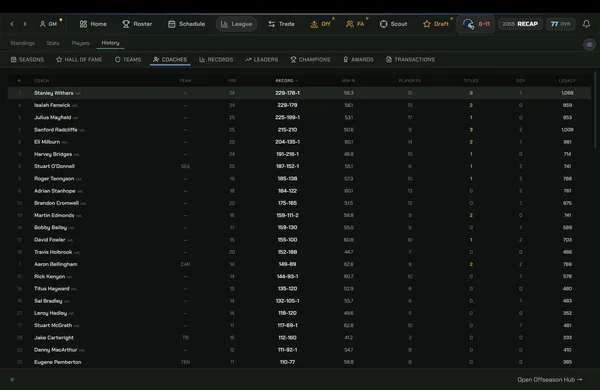Open coach Eli Milburn
Image resolution: width=600 pixels, height=390 pixels.
[x=47, y=142]
